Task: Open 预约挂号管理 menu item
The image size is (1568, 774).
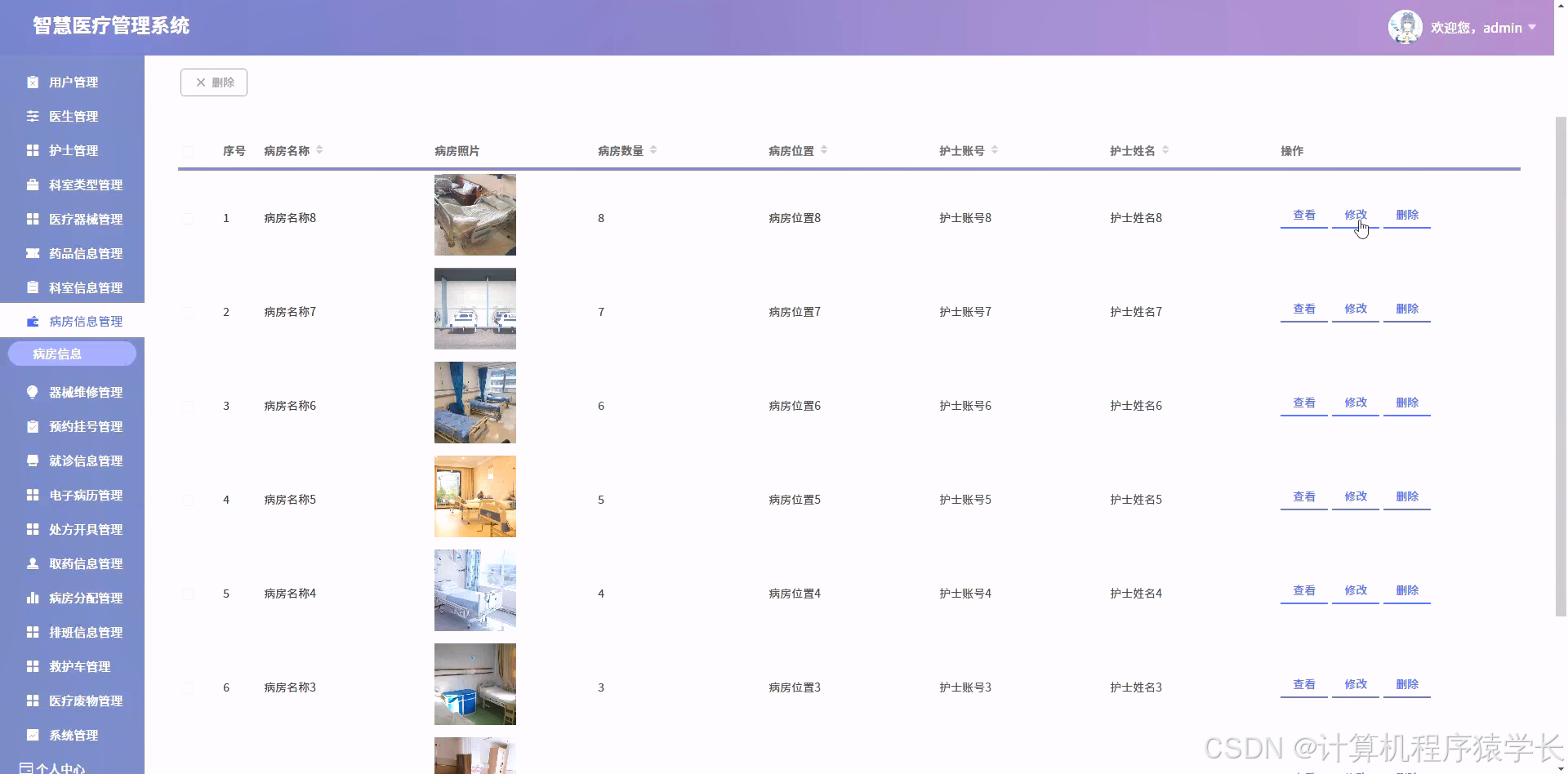Action: pyautogui.click(x=72, y=426)
